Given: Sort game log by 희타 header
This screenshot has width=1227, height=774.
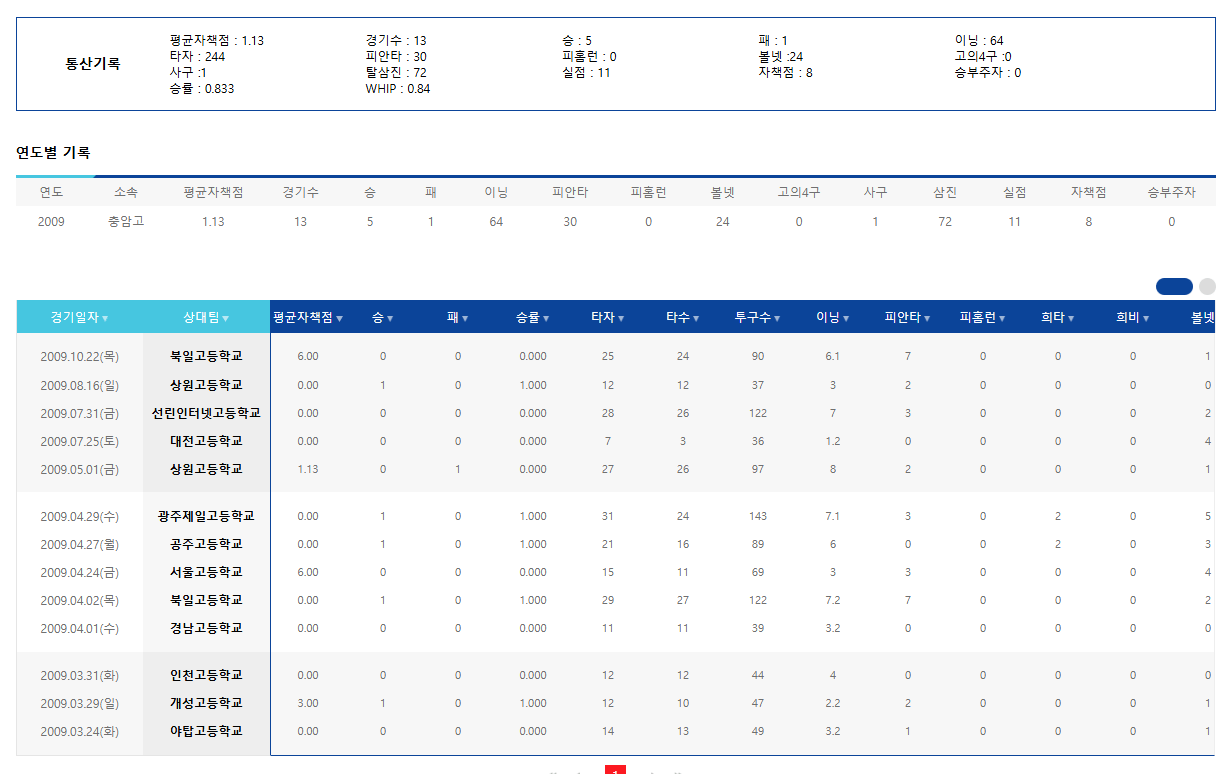Looking at the screenshot, I should coord(1058,317).
